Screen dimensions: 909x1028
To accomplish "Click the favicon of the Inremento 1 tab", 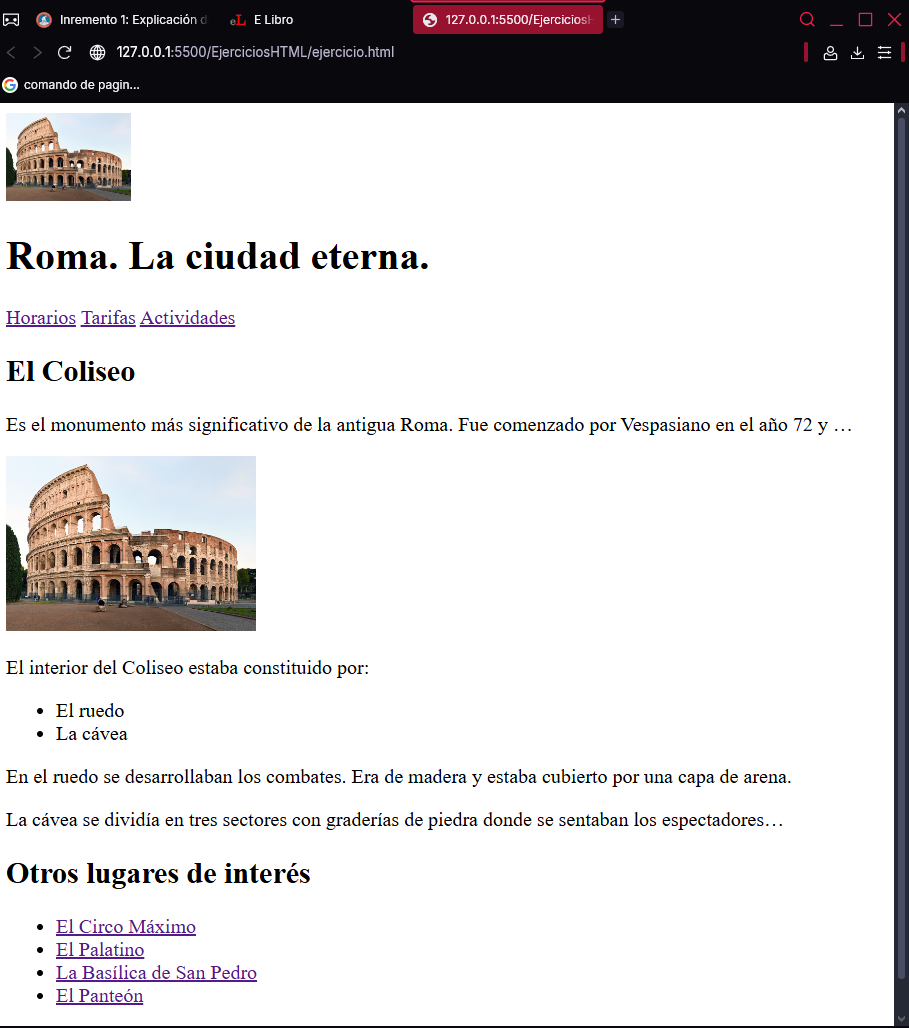I will coord(44,20).
